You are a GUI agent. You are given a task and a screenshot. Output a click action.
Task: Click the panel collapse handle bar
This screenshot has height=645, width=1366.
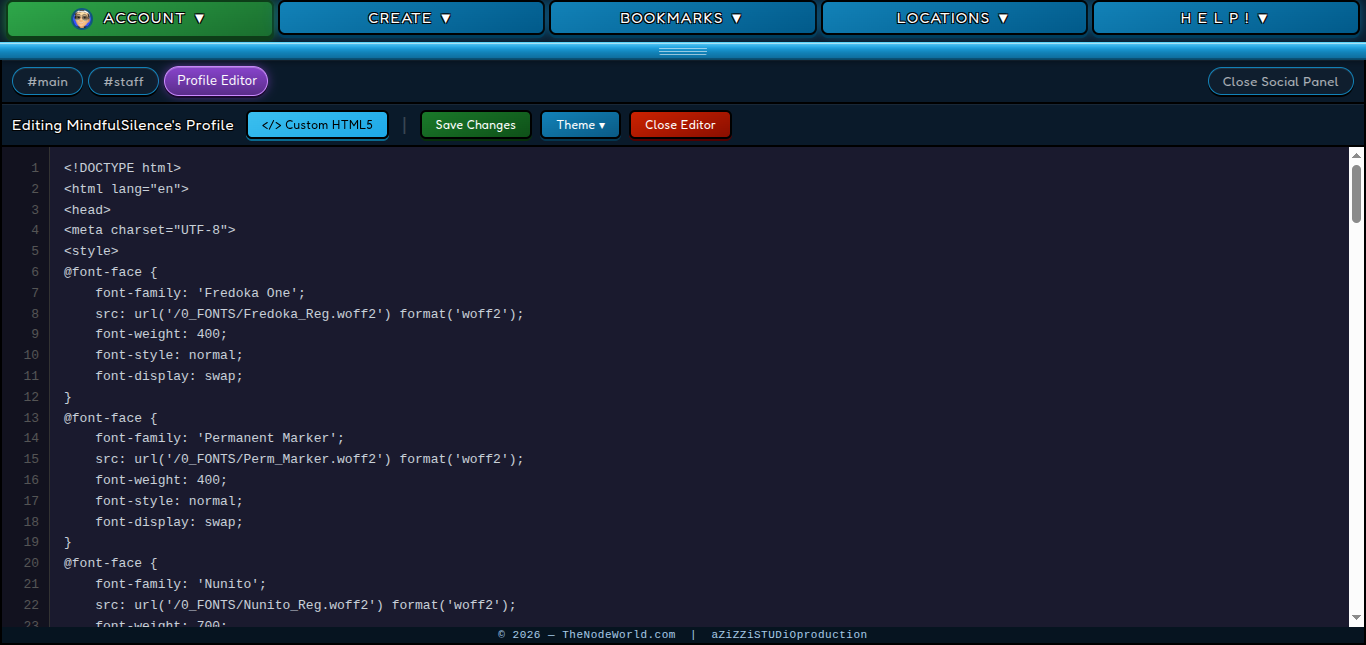[x=683, y=50]
